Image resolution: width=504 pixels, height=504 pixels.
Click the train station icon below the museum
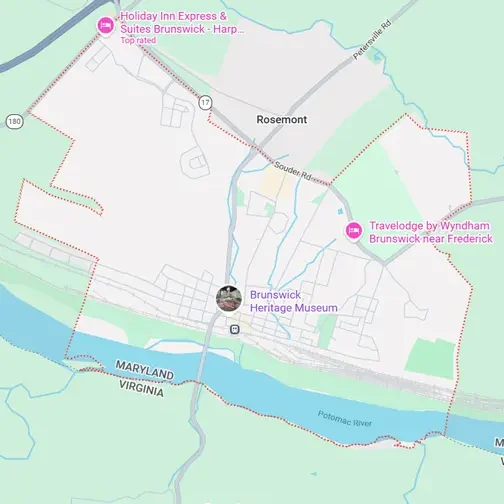tap(235, 330)
